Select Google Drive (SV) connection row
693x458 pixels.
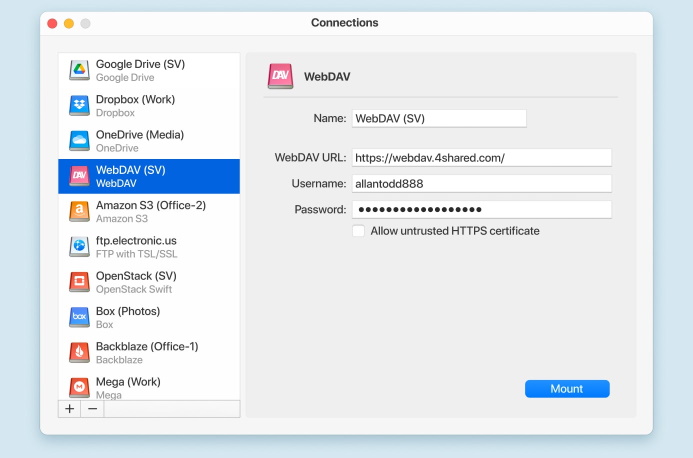tap(149, 70)
